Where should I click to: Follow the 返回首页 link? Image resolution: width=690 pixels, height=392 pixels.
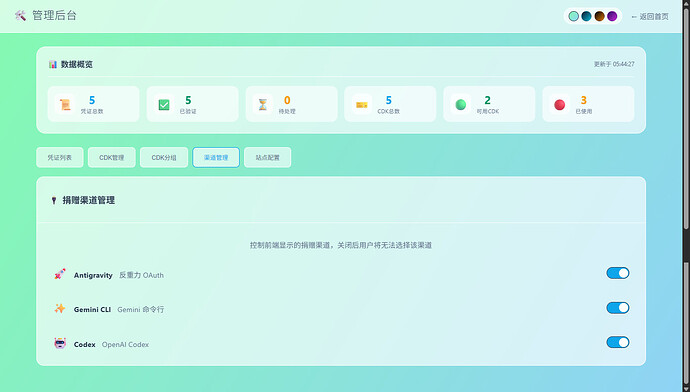[x=650, y=17]
